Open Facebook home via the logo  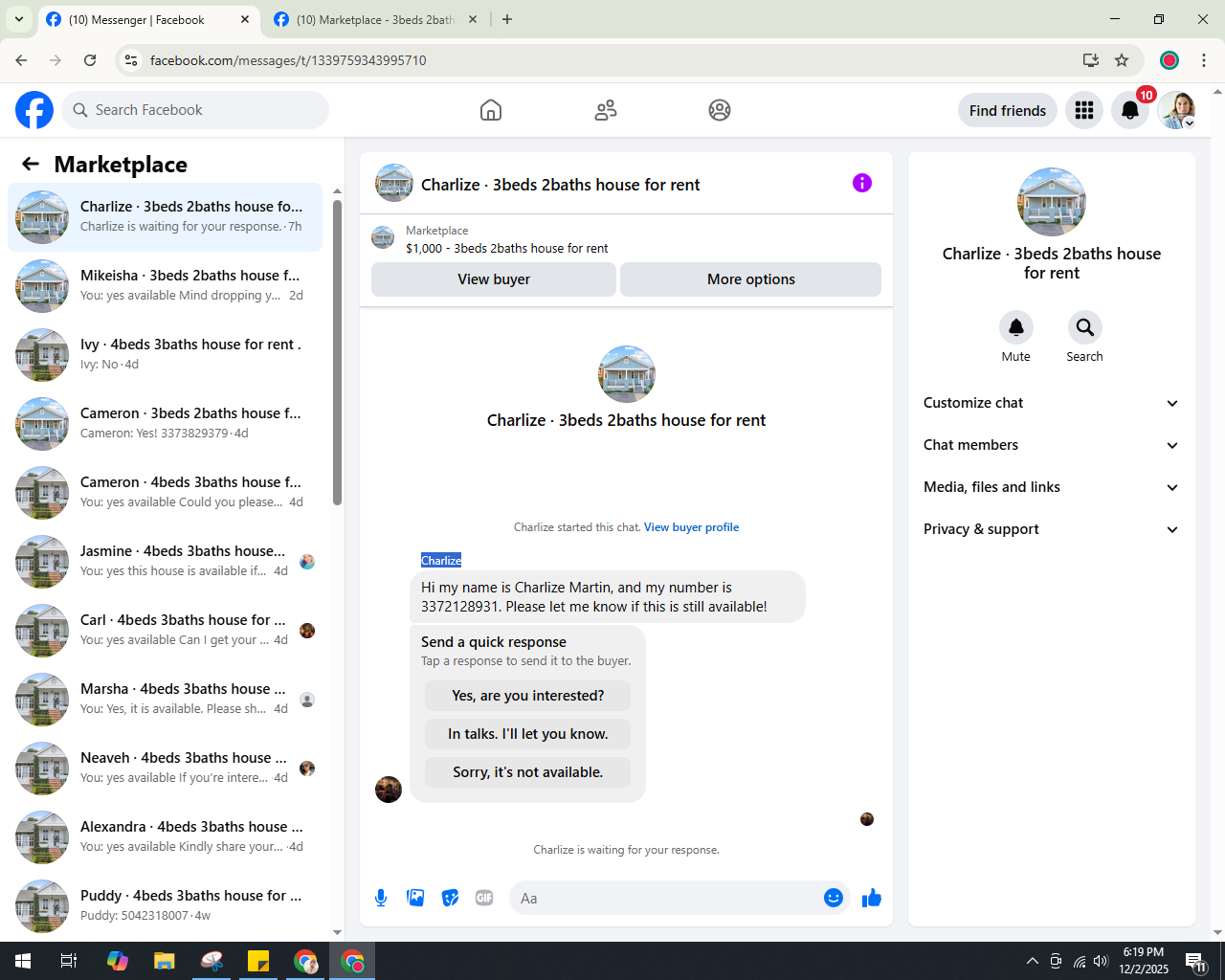coord(34,110)
